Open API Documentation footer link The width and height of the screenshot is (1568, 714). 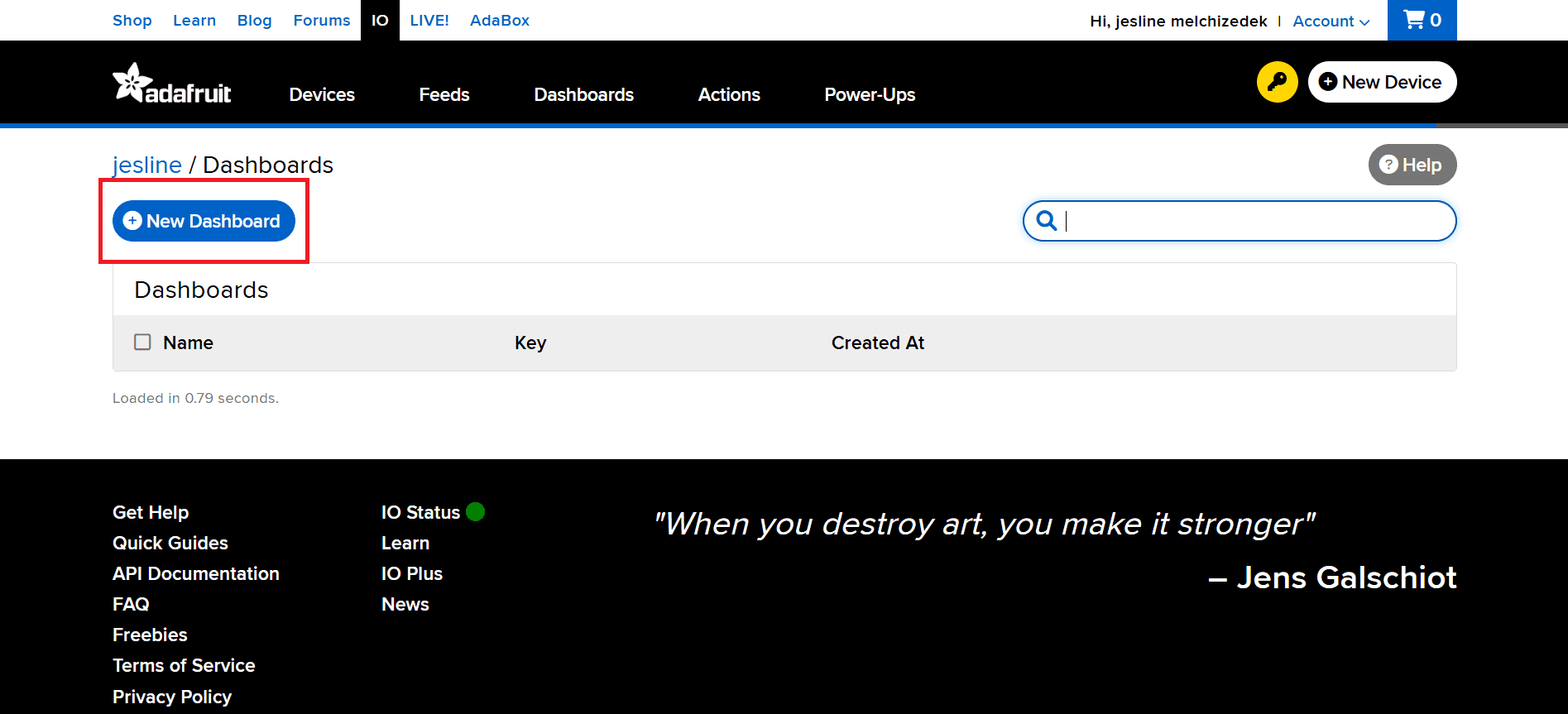click(x=196, y=573)
